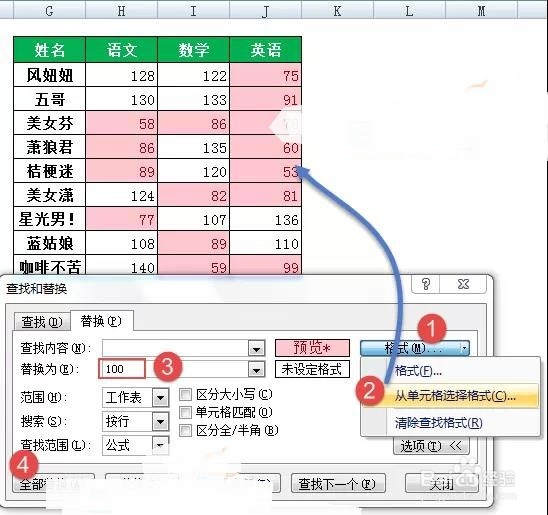The width and height of the screenshot is (548, 515).
Task: Click the pink 预览* format preview box
Action: click(312, 348)
